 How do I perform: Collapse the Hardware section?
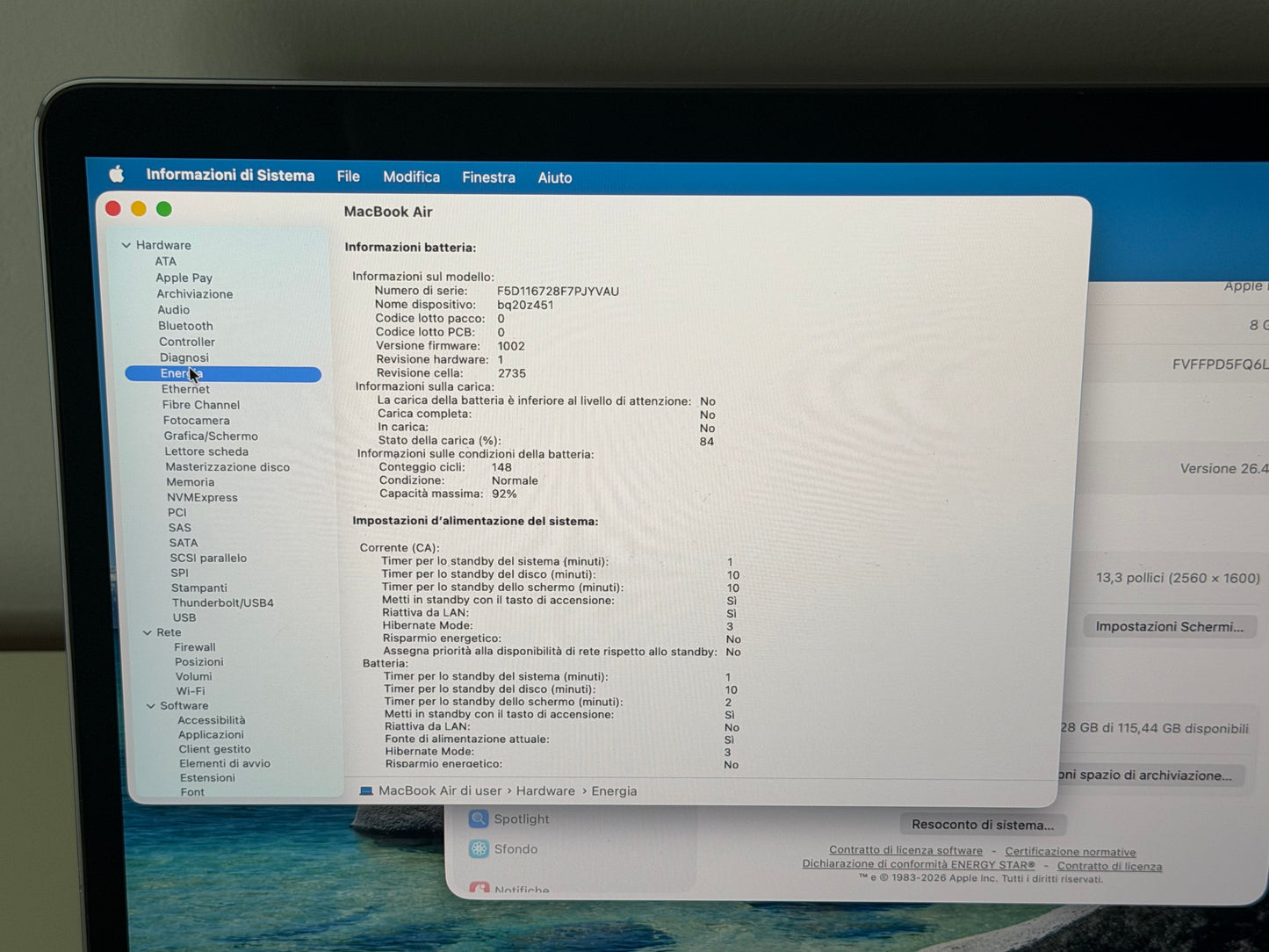(126, 245)
